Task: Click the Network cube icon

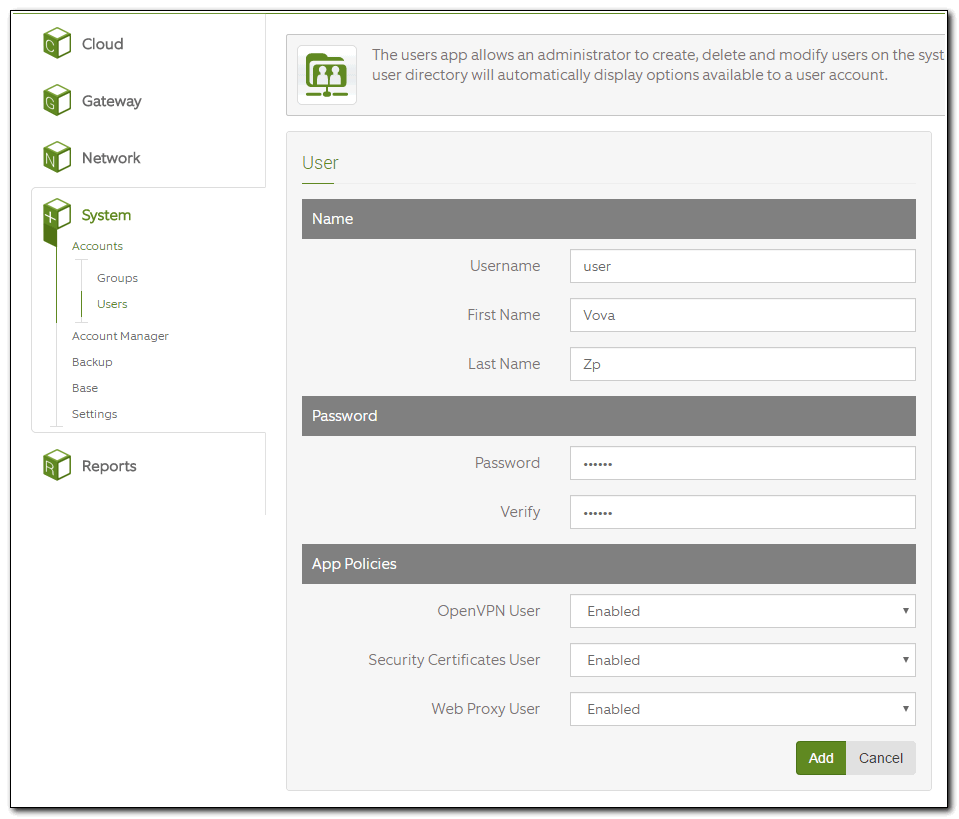Action: point(57,157)
